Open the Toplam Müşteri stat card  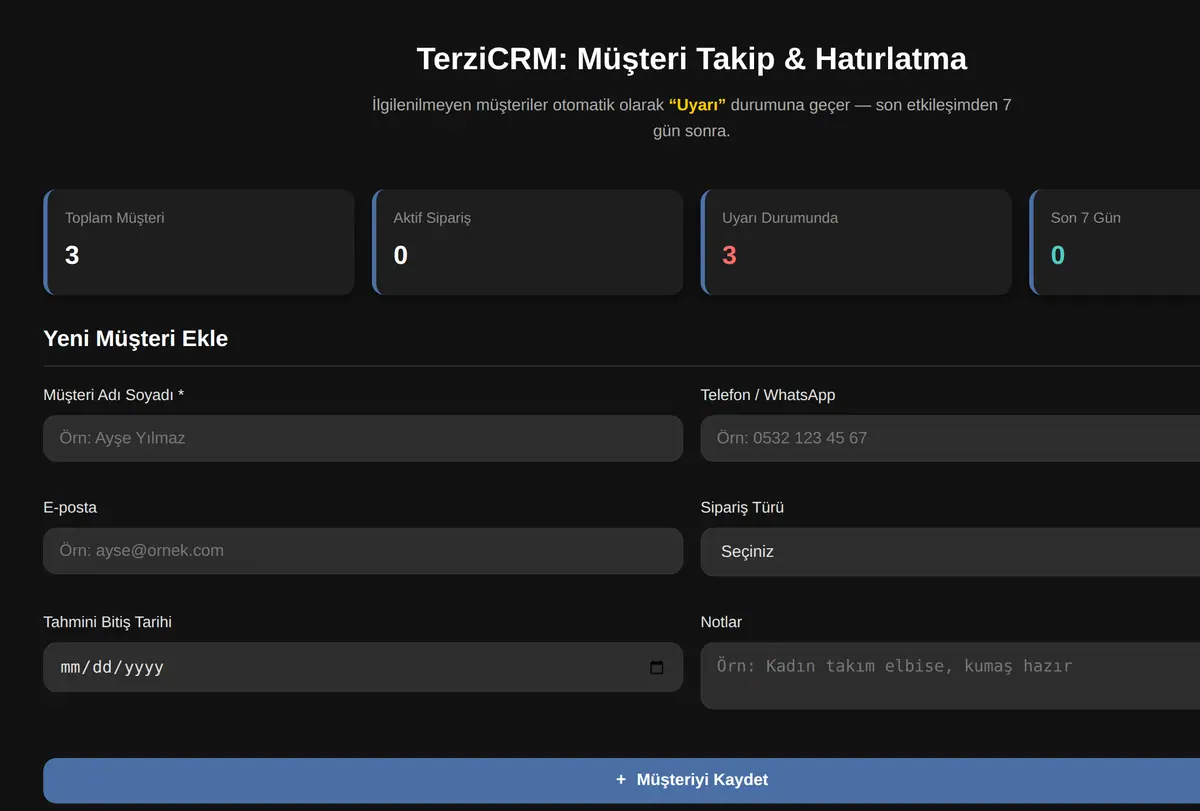(199, 242)
